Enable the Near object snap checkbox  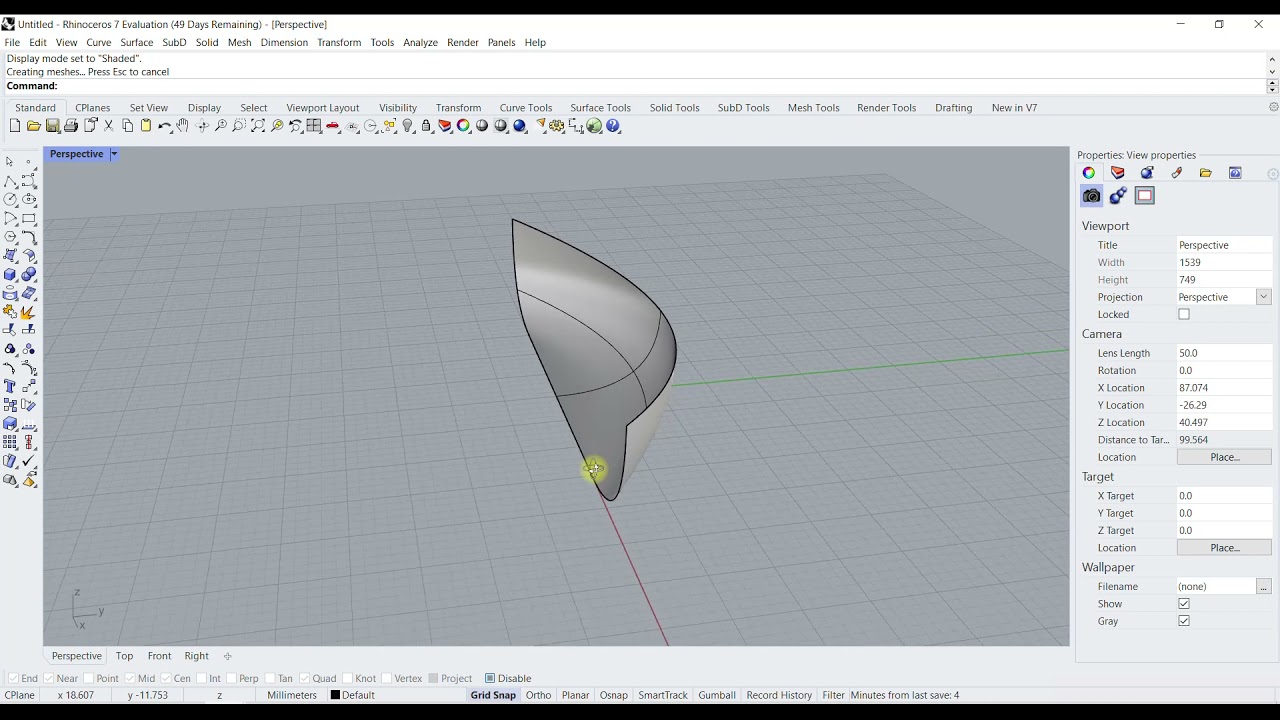coord(49,678)
